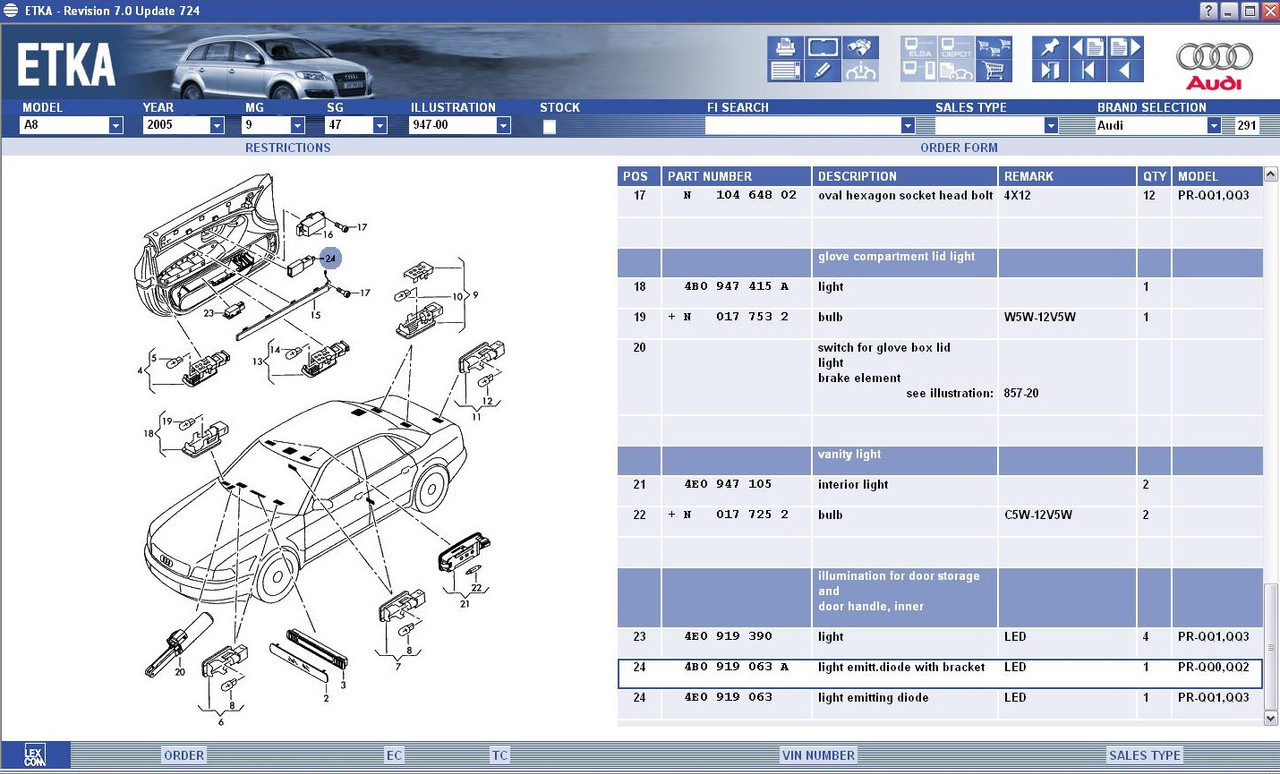Image resolution: width=1280 pixels, height=774 pixels.
Task: Go to previous illustration page icon
Action: point(1087,47)
